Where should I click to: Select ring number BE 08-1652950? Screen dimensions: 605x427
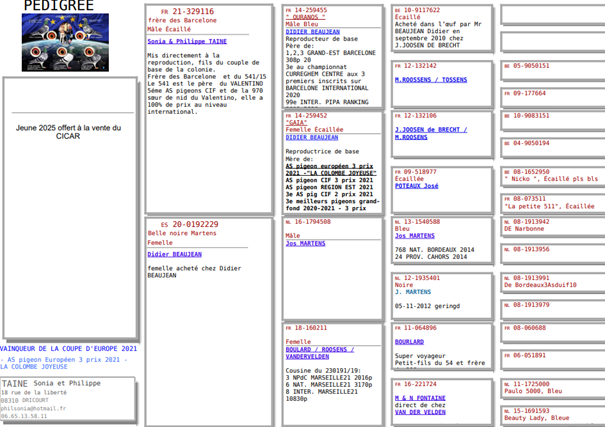(527, 172)
